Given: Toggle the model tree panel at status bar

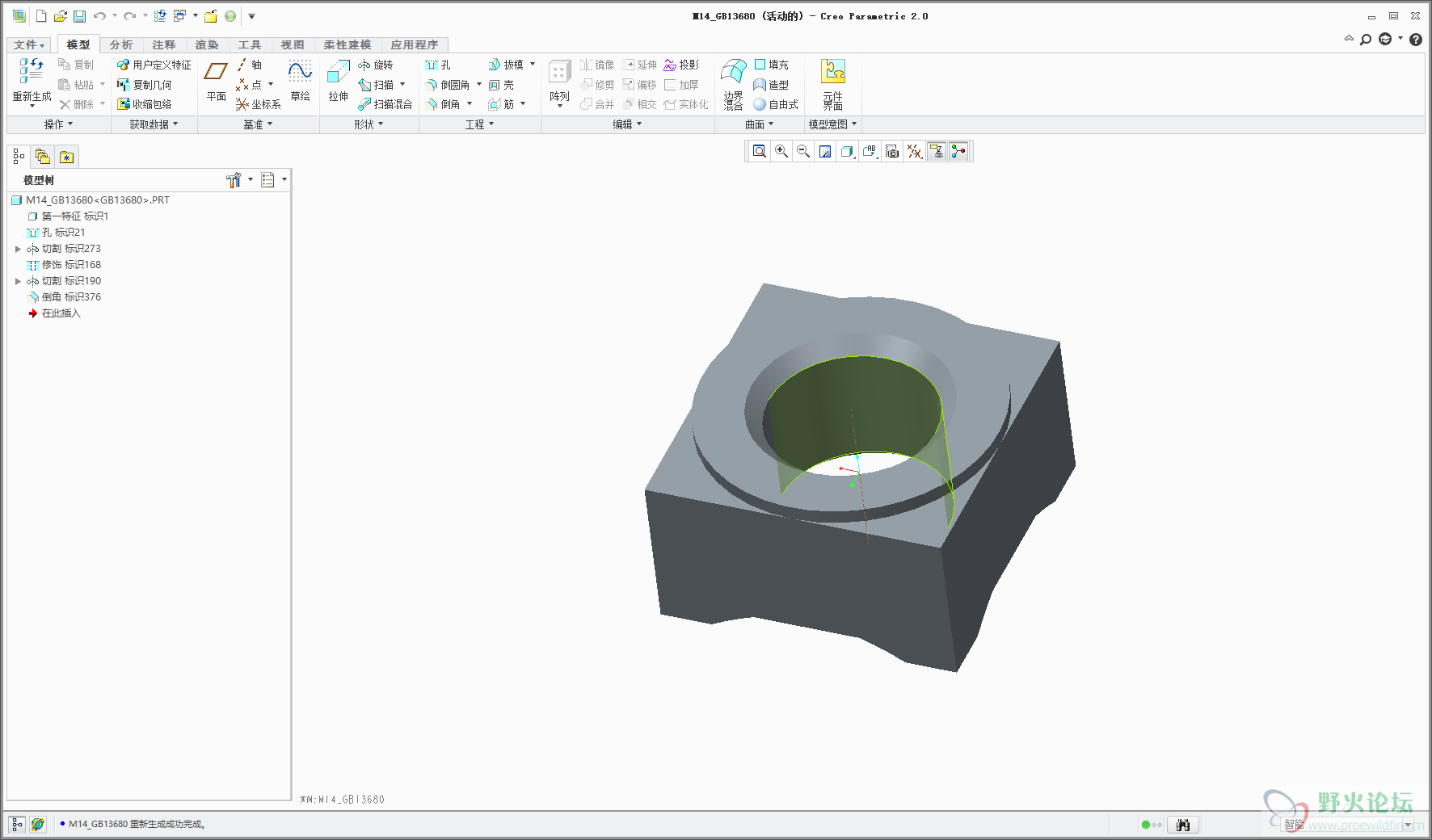Looking at the screenshot, I should tap(17, 825).
